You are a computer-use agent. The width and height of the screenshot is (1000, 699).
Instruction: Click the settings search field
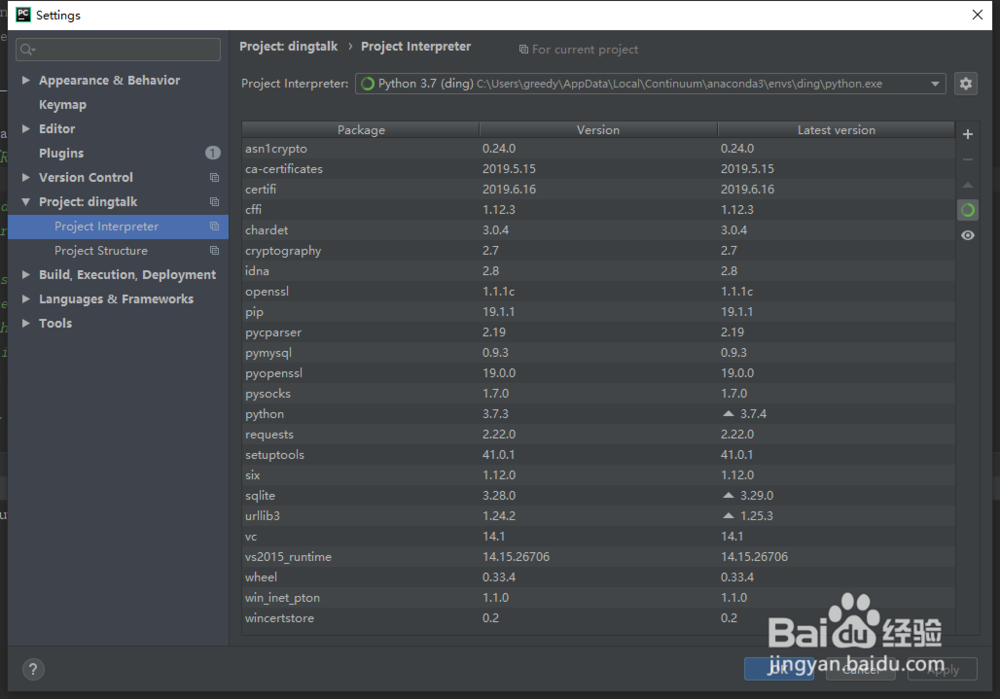[x=118, y=50]
